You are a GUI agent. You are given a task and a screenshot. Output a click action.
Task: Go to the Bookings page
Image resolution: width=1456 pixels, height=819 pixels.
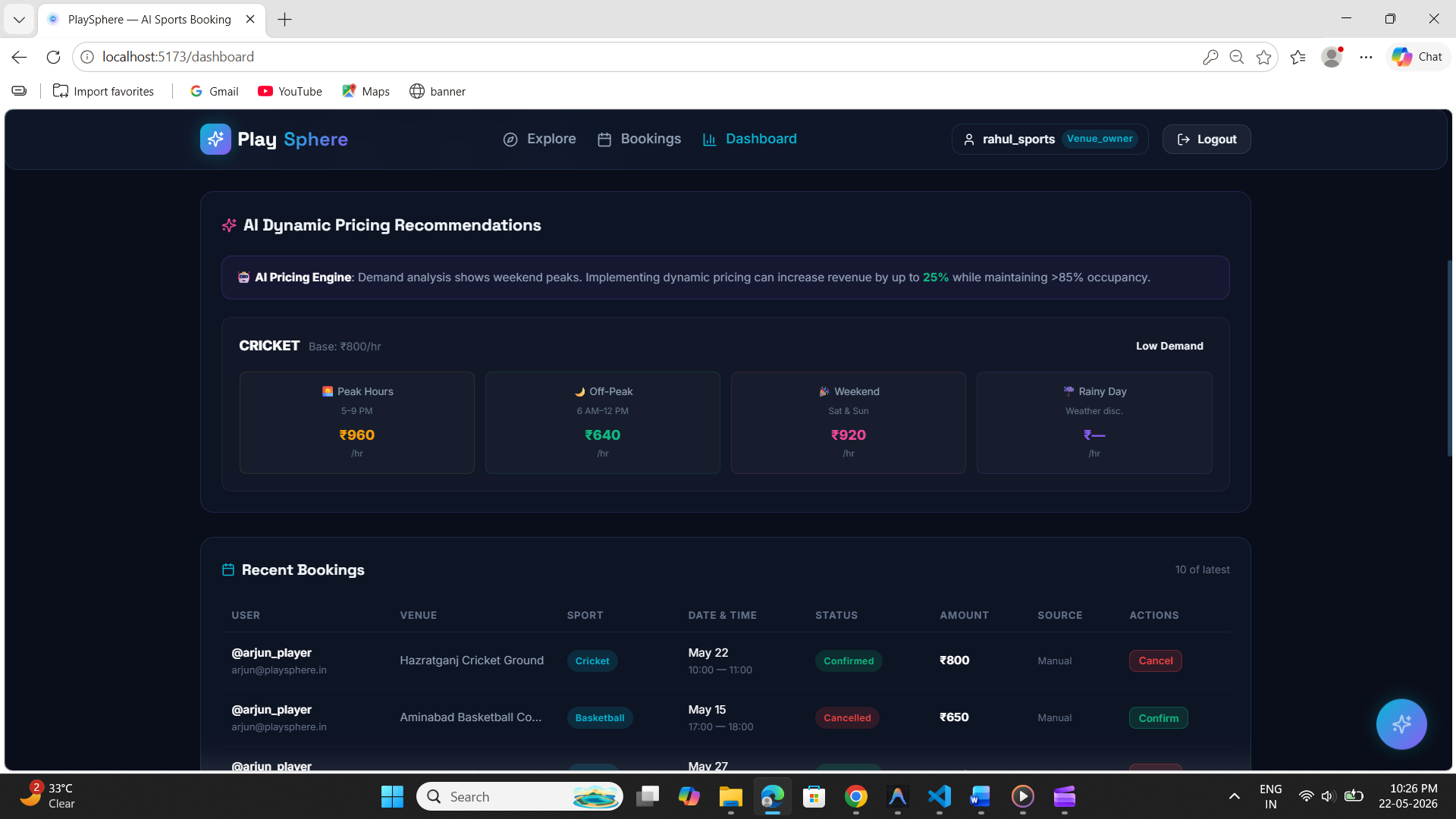639,139
